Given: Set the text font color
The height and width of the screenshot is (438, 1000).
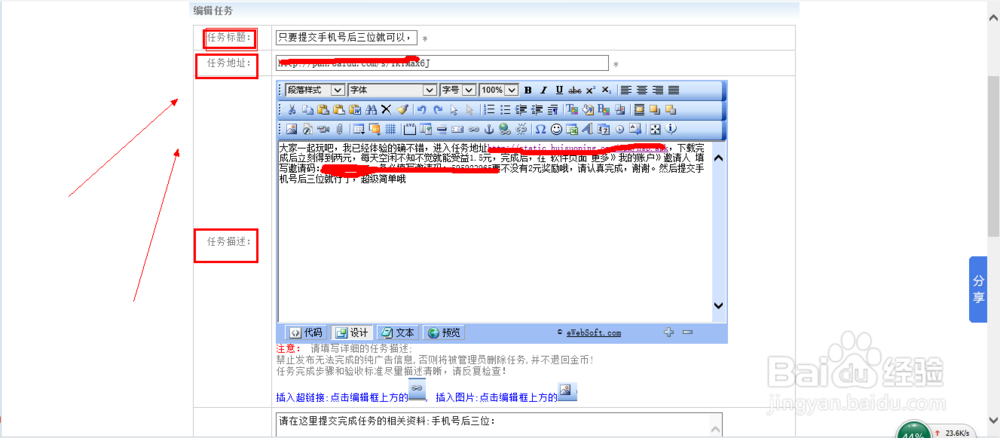Looking at the screenshot, I should (571, 110).
